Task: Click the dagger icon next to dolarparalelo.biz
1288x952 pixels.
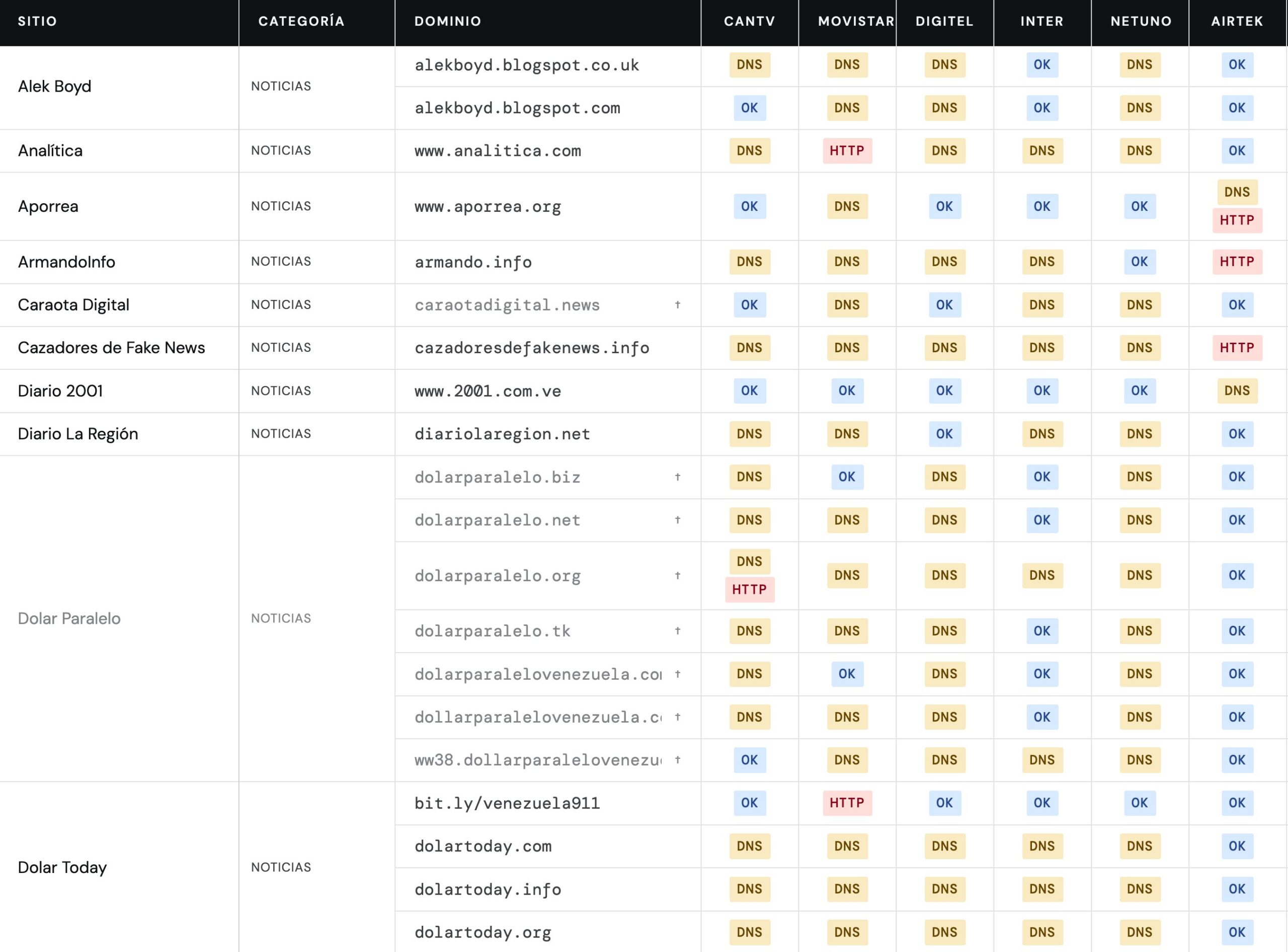Action: 678,477
